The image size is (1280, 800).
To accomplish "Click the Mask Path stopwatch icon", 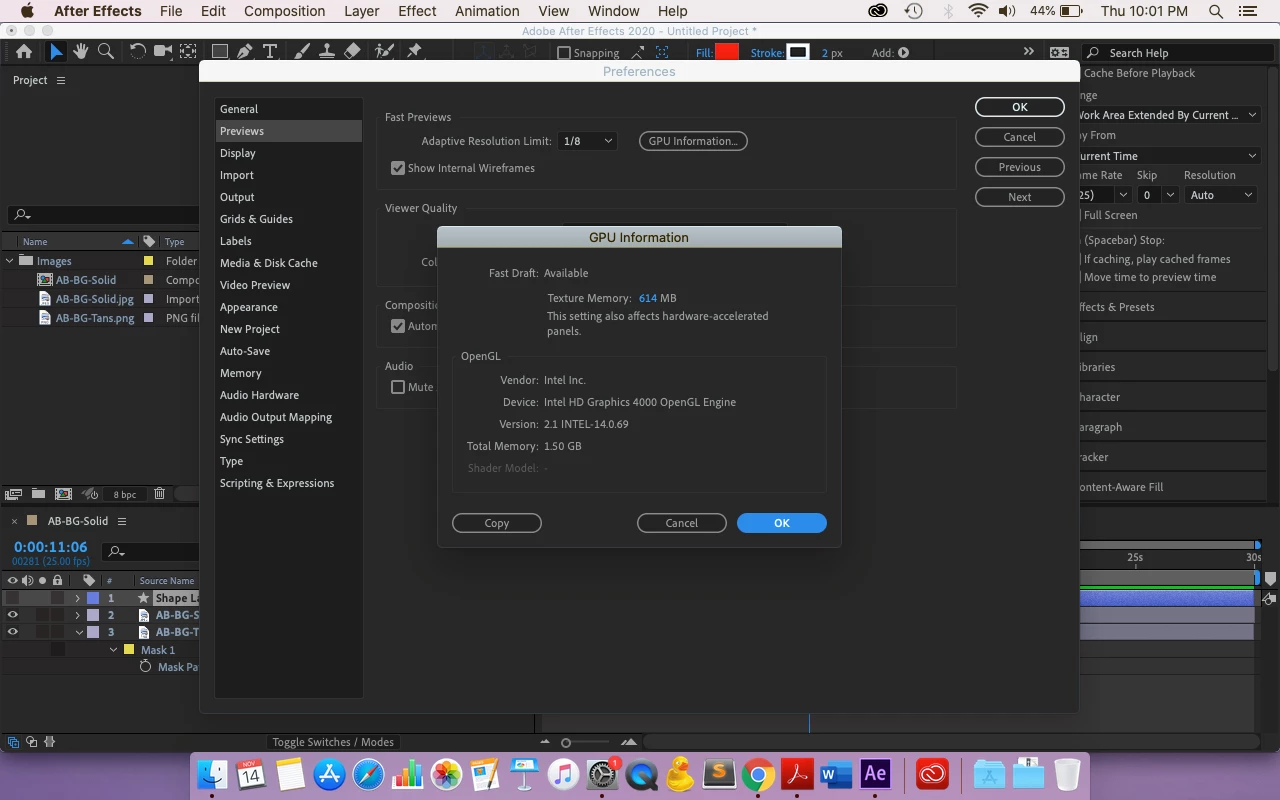I will point(146,667).
